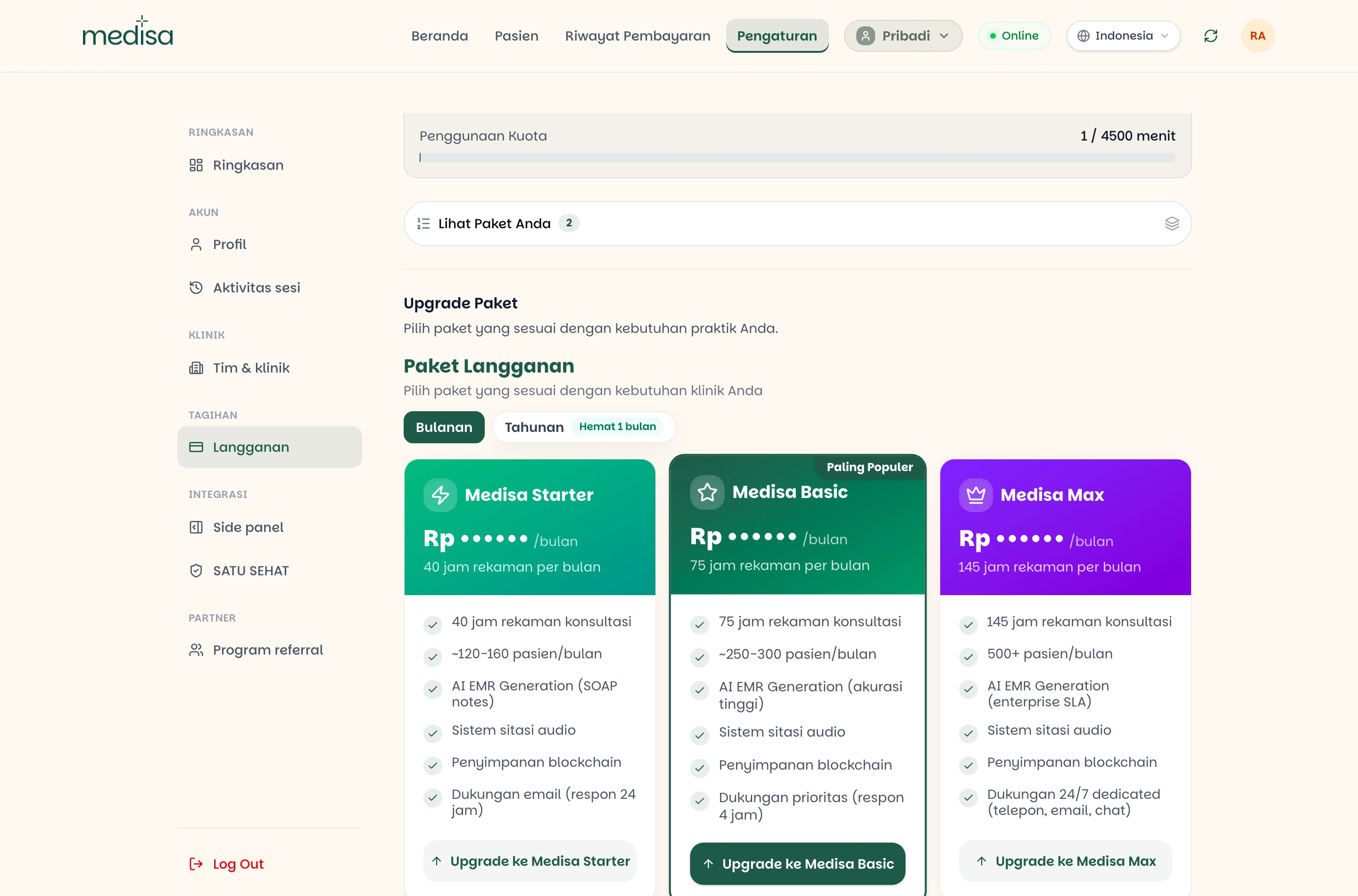Click the Aktivitas sesi history icon
The image size is (1358, 896).
[196, 288]
